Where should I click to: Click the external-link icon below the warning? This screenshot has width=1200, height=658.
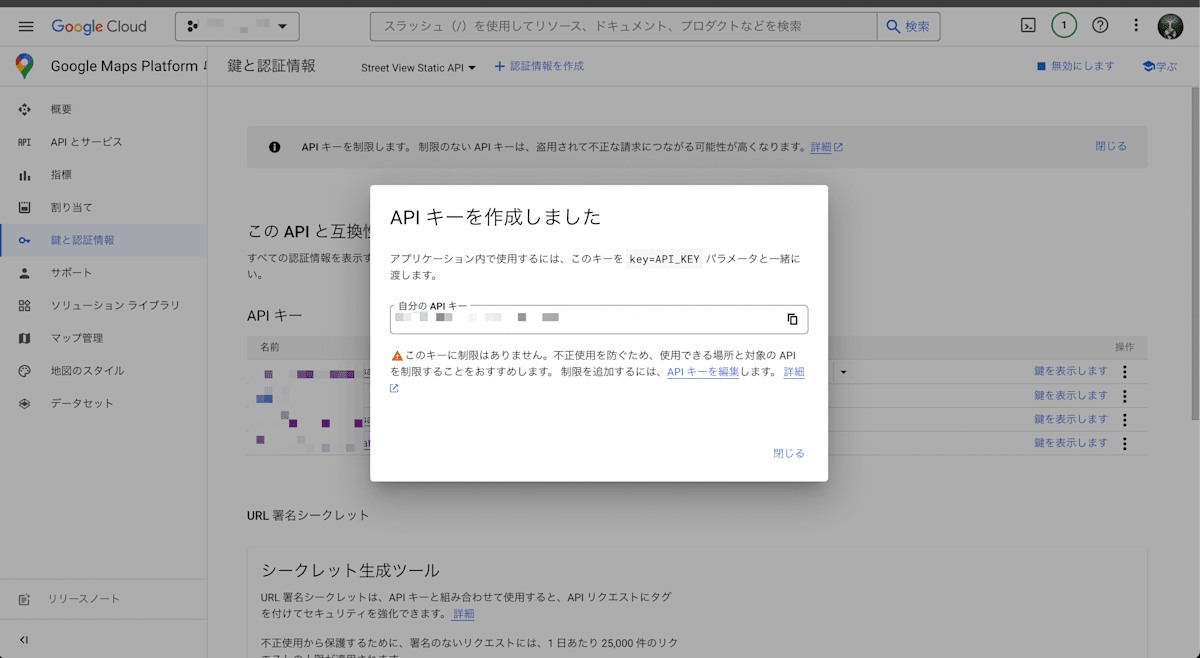[395, 388]
